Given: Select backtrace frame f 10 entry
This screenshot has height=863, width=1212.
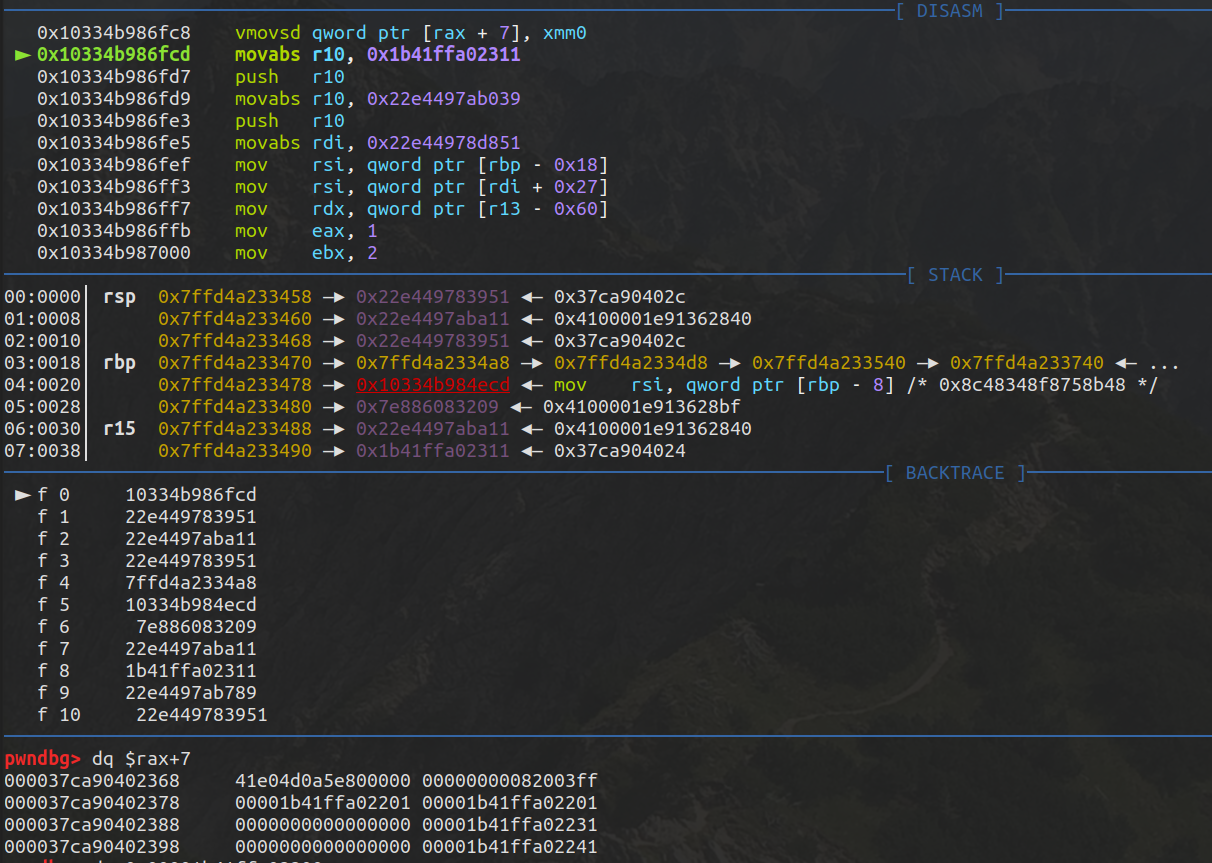Looking at the screenshot, I should pyautogui.click(x=153, y=715).
